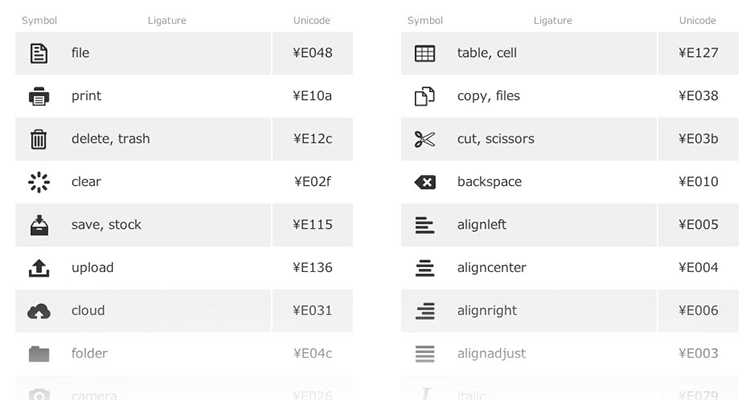The image size is (750, 400).
Task: Click the scissors cut icon
Action: coord(425,139)
